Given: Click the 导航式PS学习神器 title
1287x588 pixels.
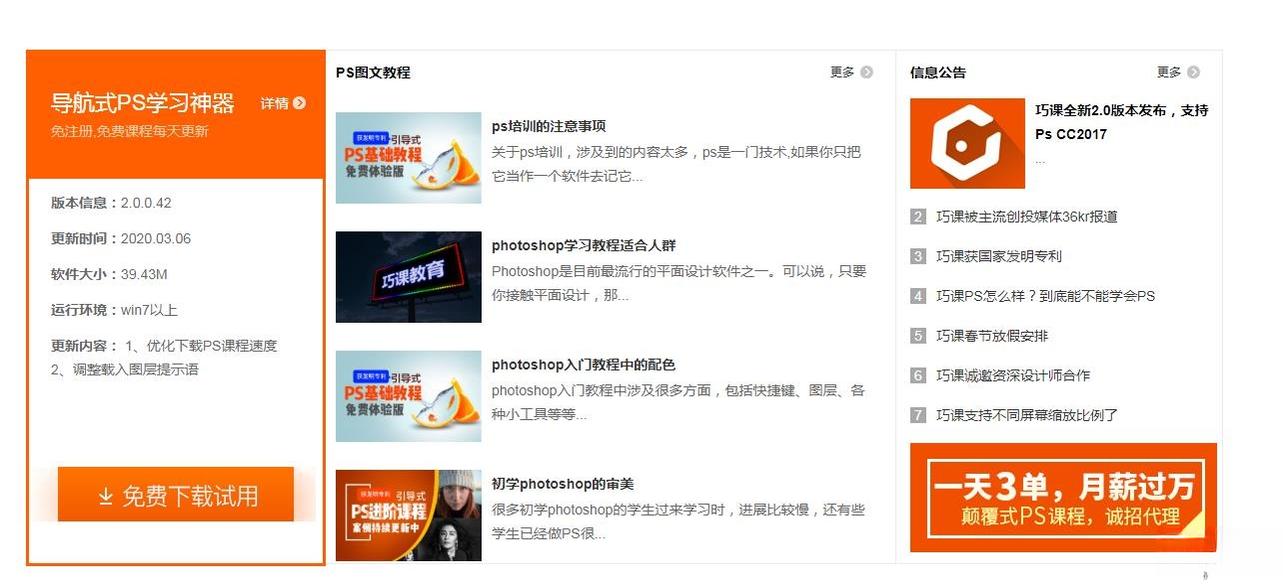Looking at the screenshot, I should click(x=142, y=103).
